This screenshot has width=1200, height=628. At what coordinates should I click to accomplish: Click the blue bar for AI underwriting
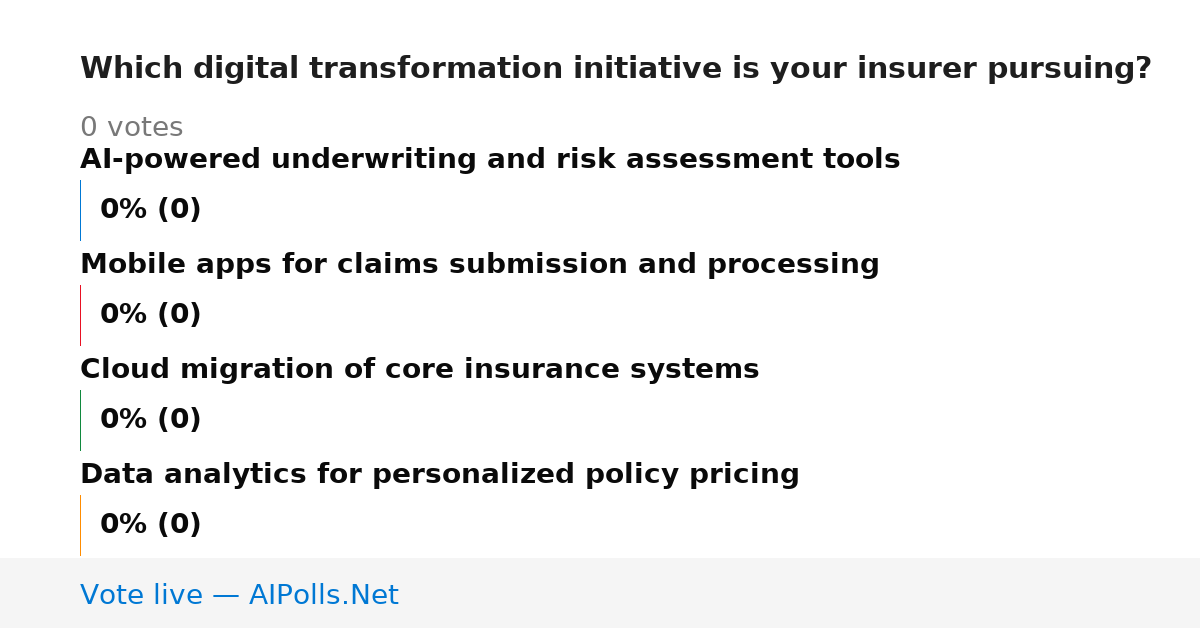pyautogui.click(x=80, y=210)
